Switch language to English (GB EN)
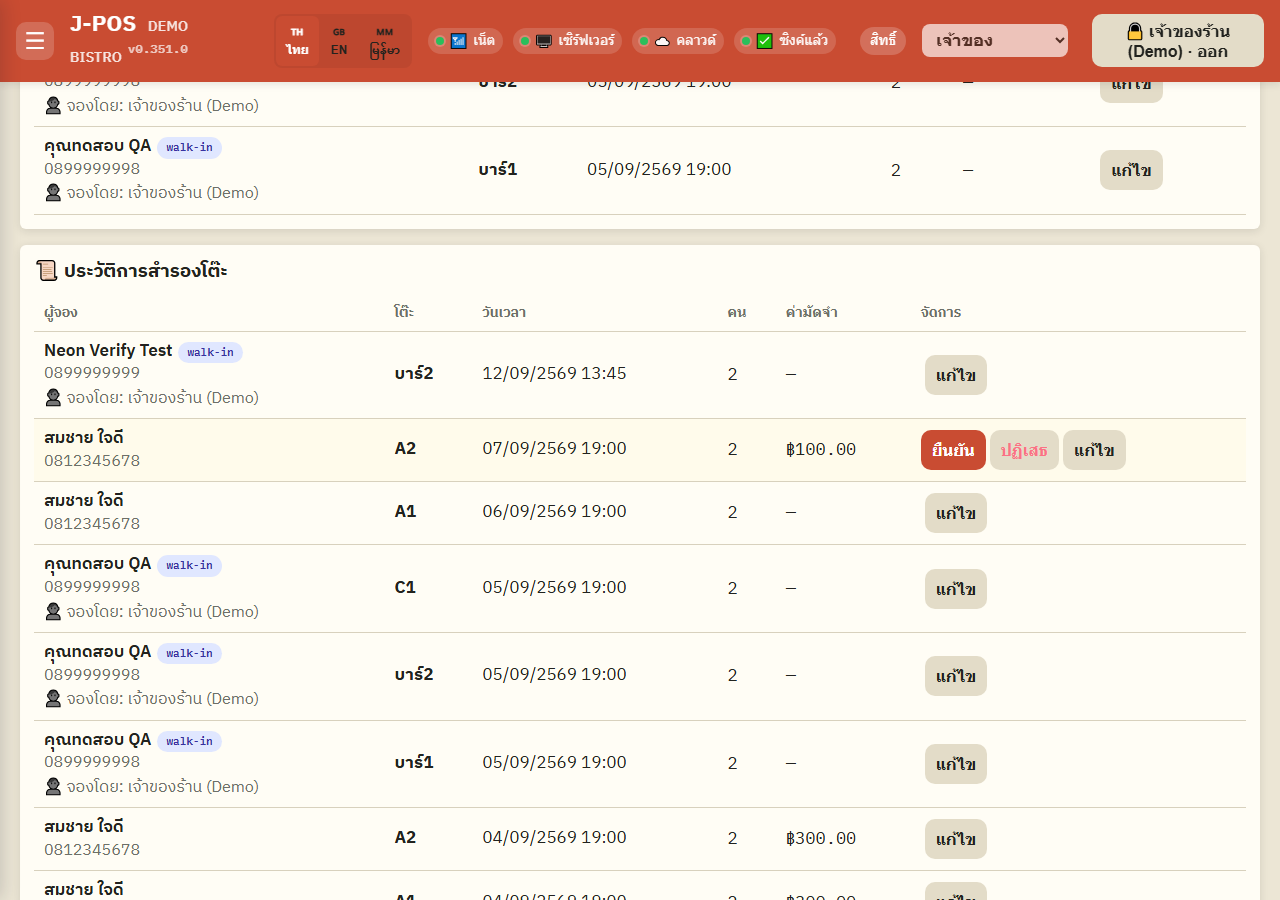Image resolution: width=1280 pixels, height=900 pixels. (x=339, y=41)
